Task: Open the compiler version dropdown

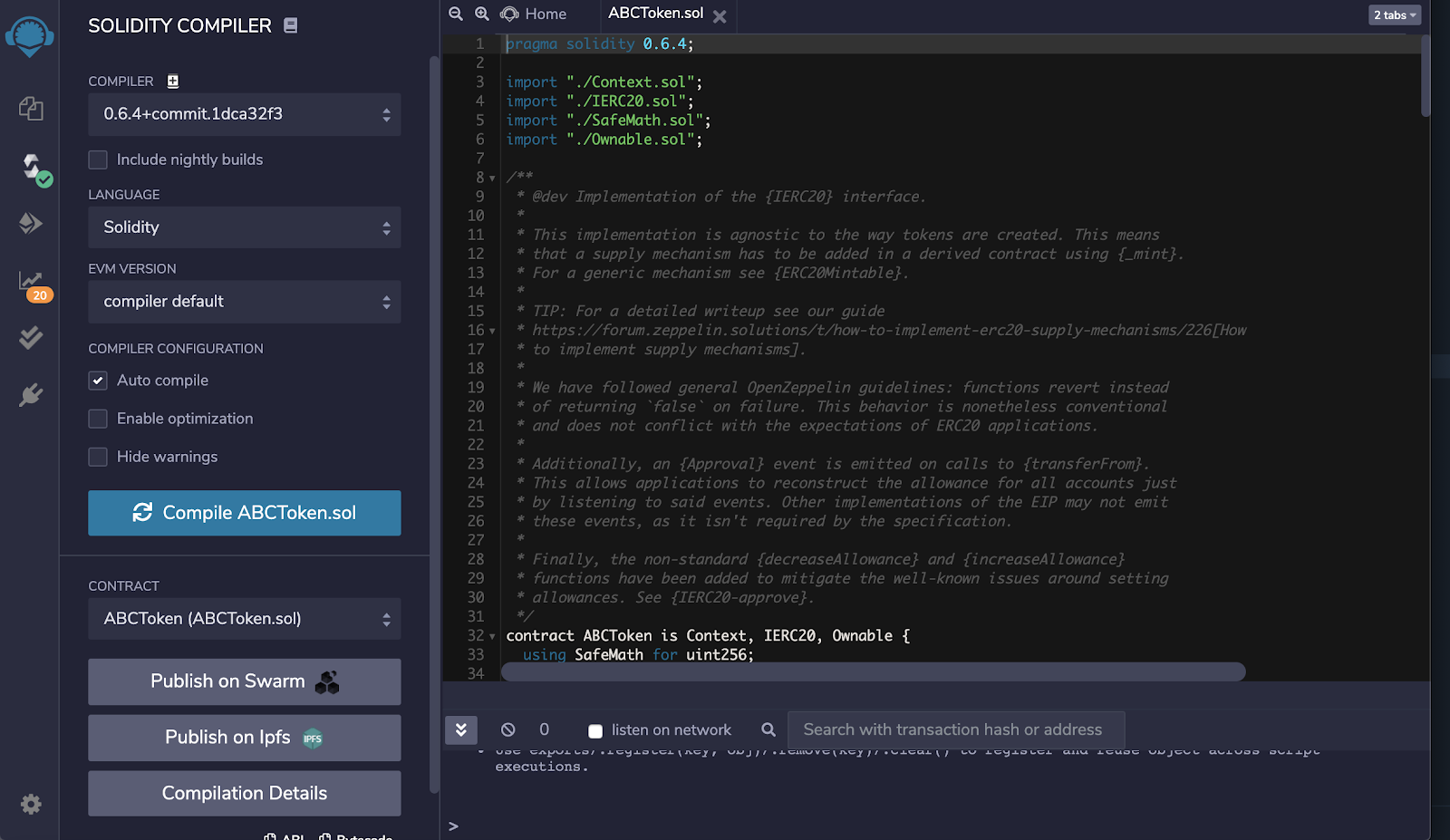Action: tap(245, 114)
